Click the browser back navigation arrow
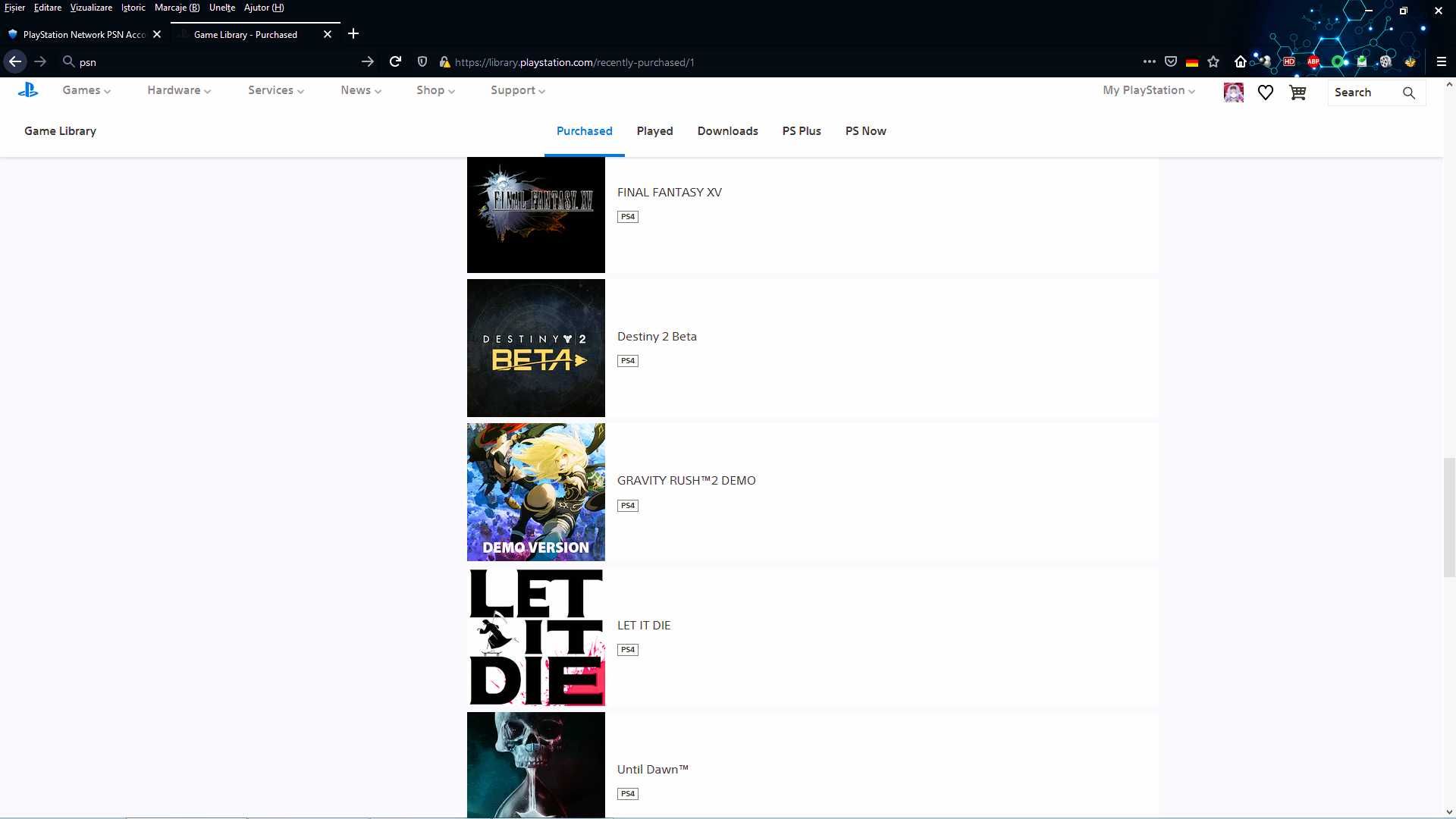Viewport: 1456px width, 819px height. click(15, 62)
